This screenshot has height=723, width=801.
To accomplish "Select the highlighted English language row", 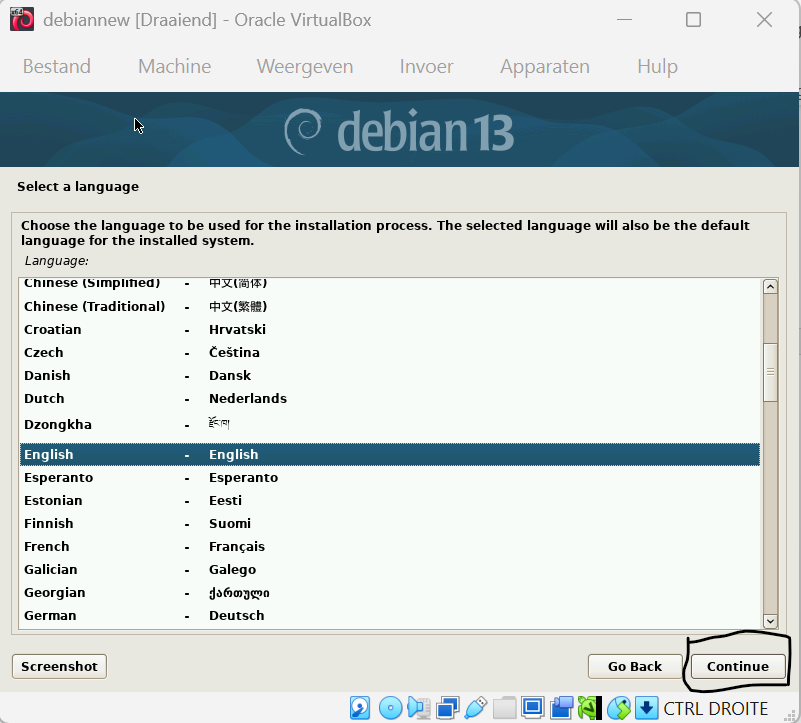I will (x=390, y=455).
